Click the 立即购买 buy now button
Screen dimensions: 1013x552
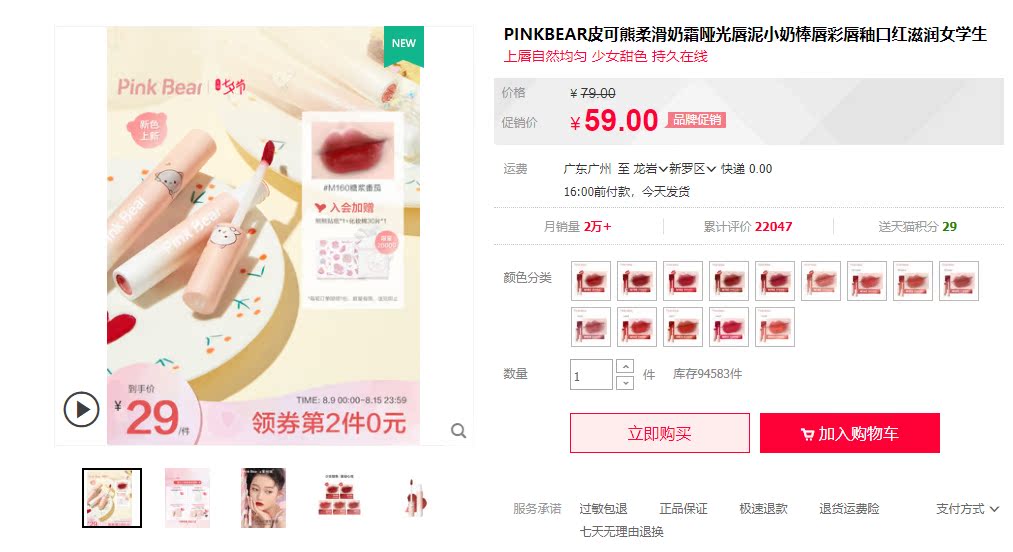pyautogui.click(x=660, y=433)
